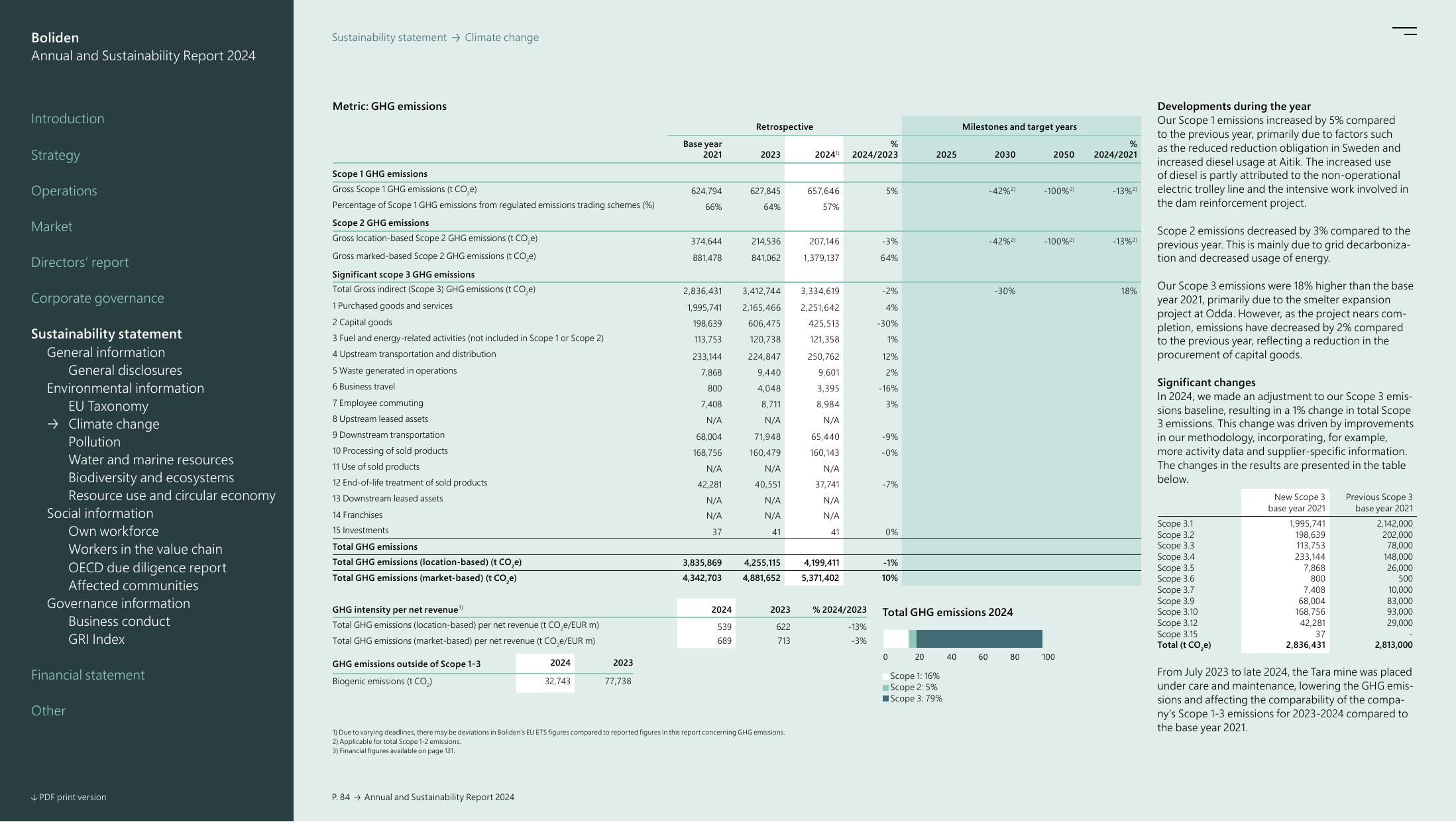Image resolution: width=1456 pixels, height=822 pixels.
Task: Open Environmental information subsection
Action: click(x=125, y=388)
